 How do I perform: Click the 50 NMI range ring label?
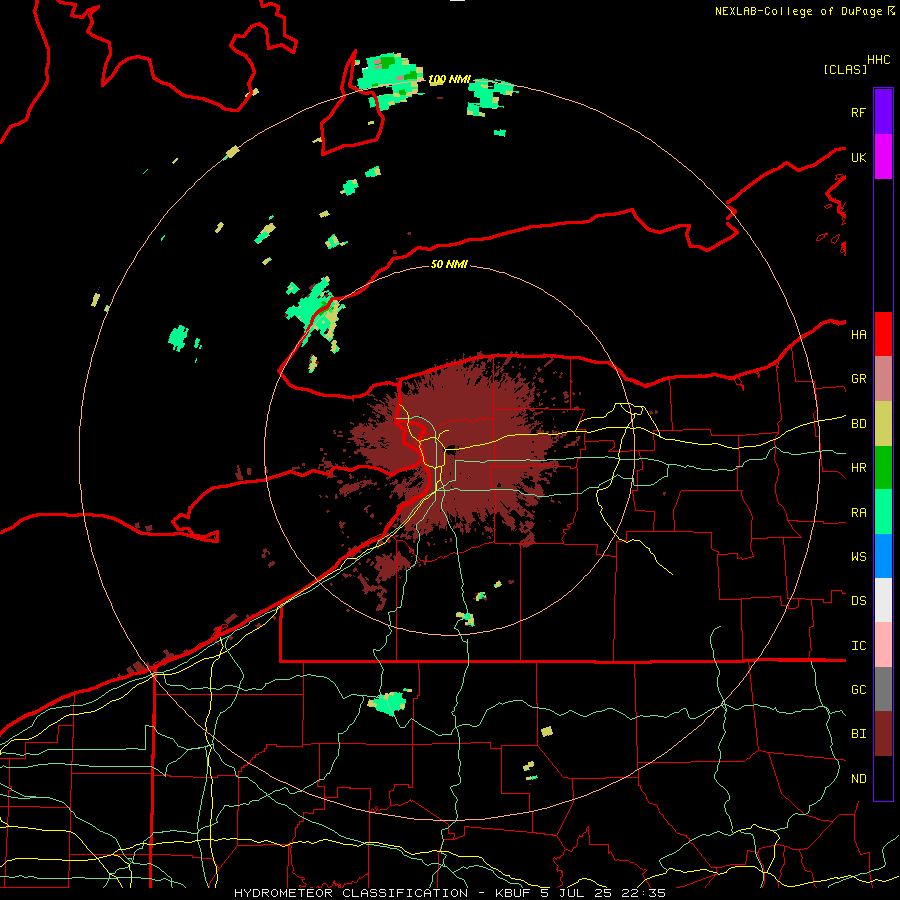[449, 264]
